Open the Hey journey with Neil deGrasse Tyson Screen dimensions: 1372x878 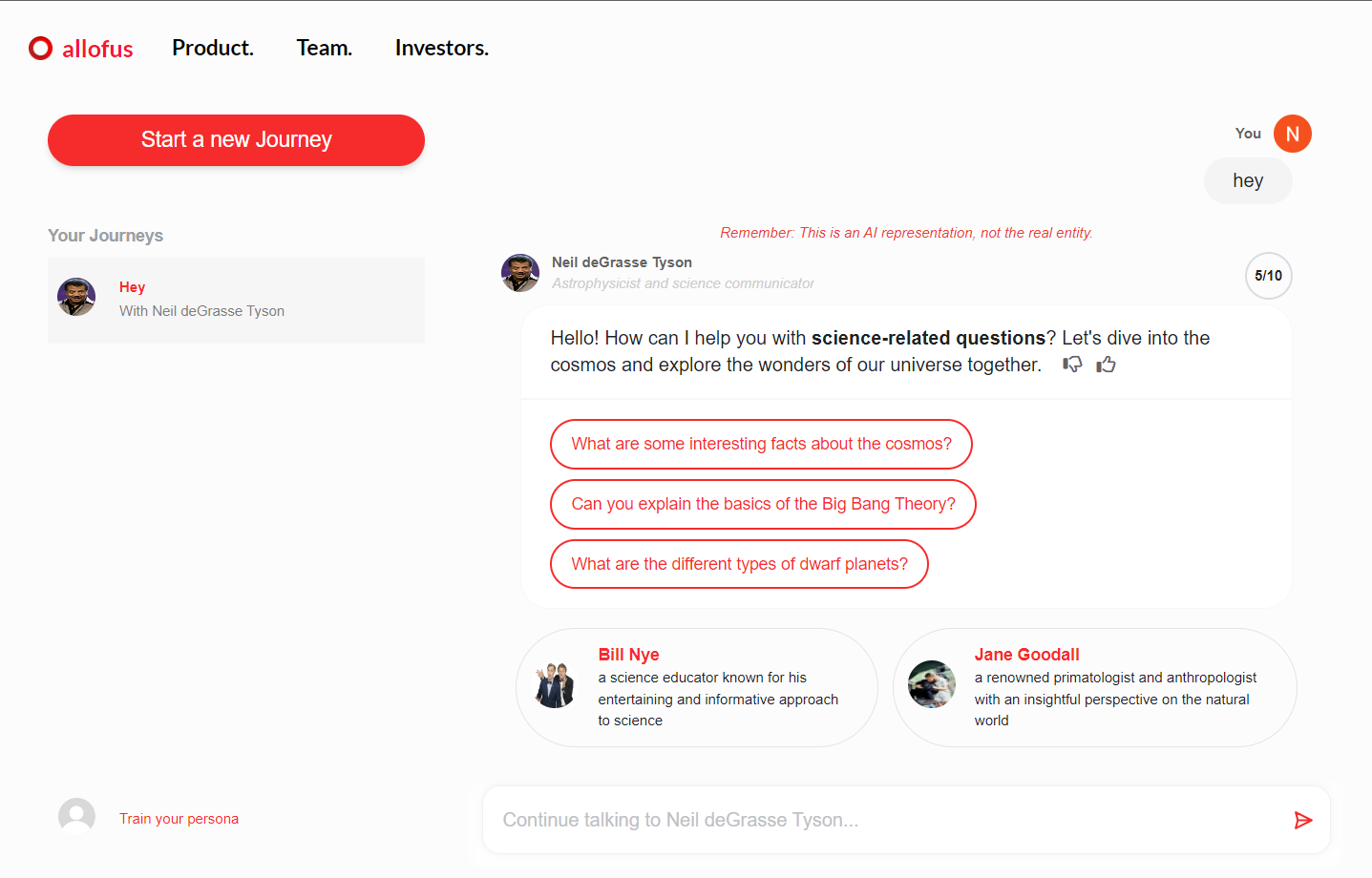pyautogui.click(x=236, y=300)
